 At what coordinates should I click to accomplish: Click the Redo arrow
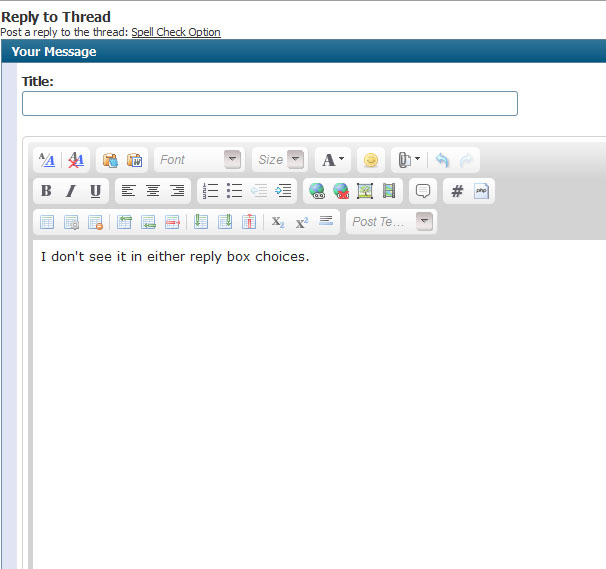466,160
